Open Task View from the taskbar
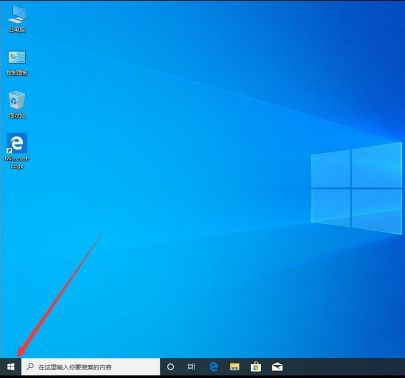The height and width of the screenshot is (378, 405). [x=191, y=367]
